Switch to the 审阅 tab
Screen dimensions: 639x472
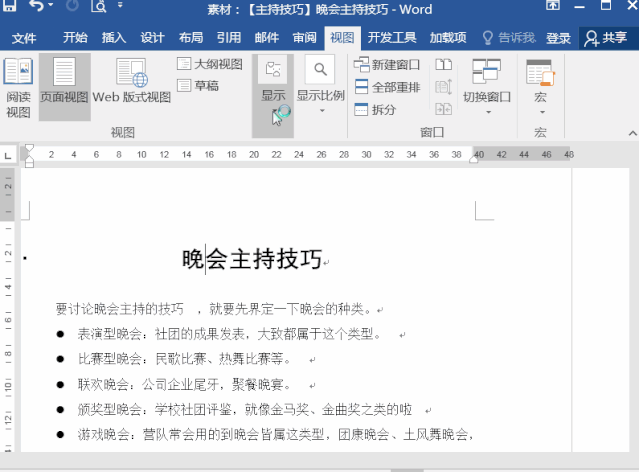(305, 38)
